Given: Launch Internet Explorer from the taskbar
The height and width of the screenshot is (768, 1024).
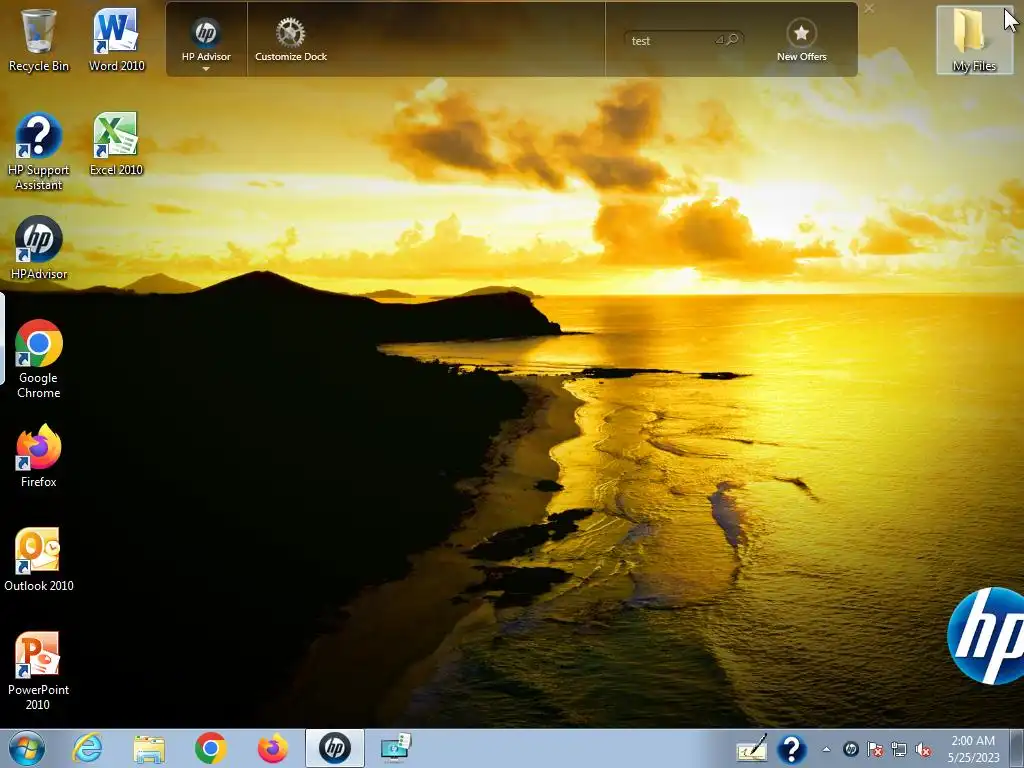Looking at the screenshot, I should tap(88, 748).
